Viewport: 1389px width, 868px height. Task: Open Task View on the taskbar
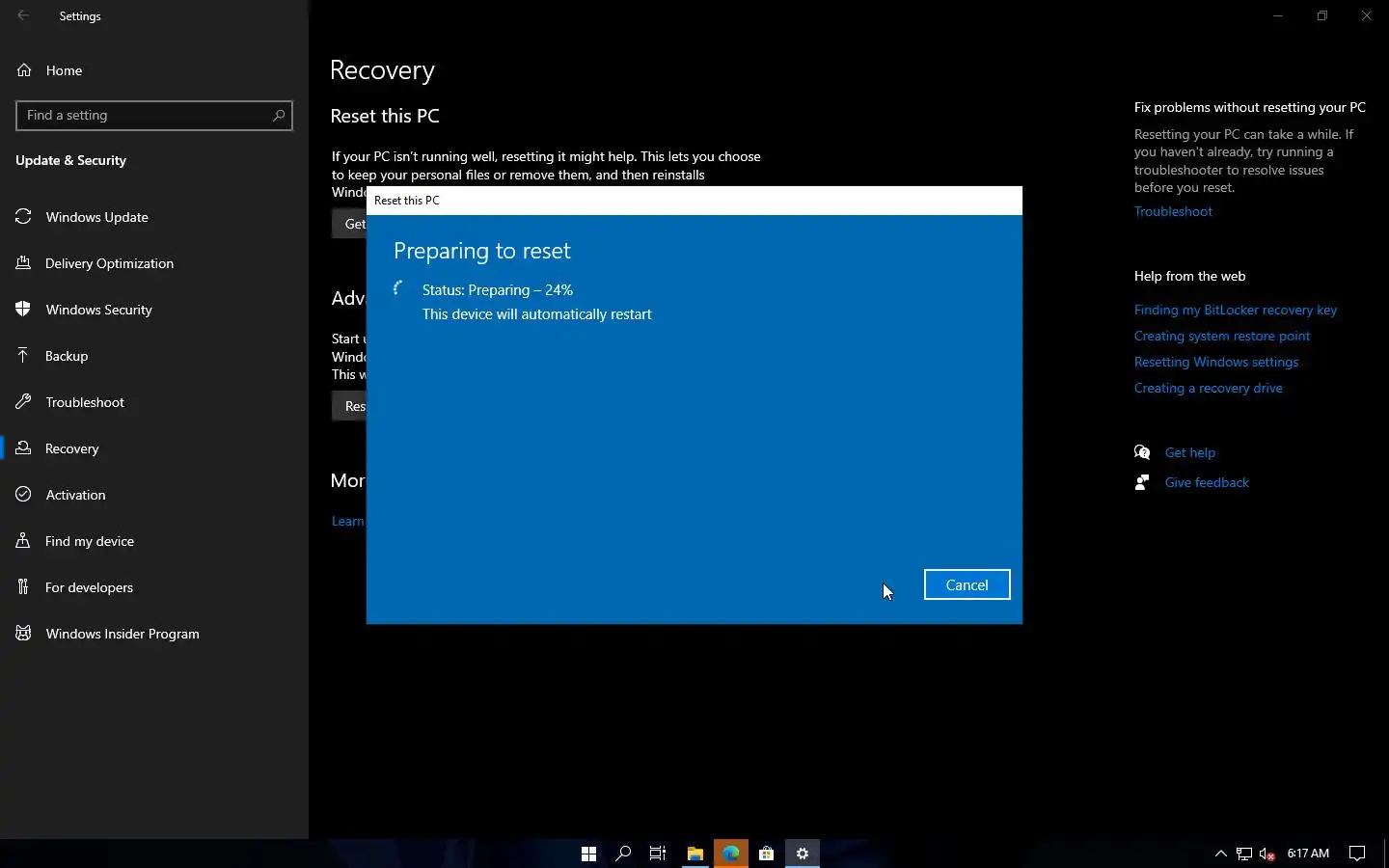(658, 853)
